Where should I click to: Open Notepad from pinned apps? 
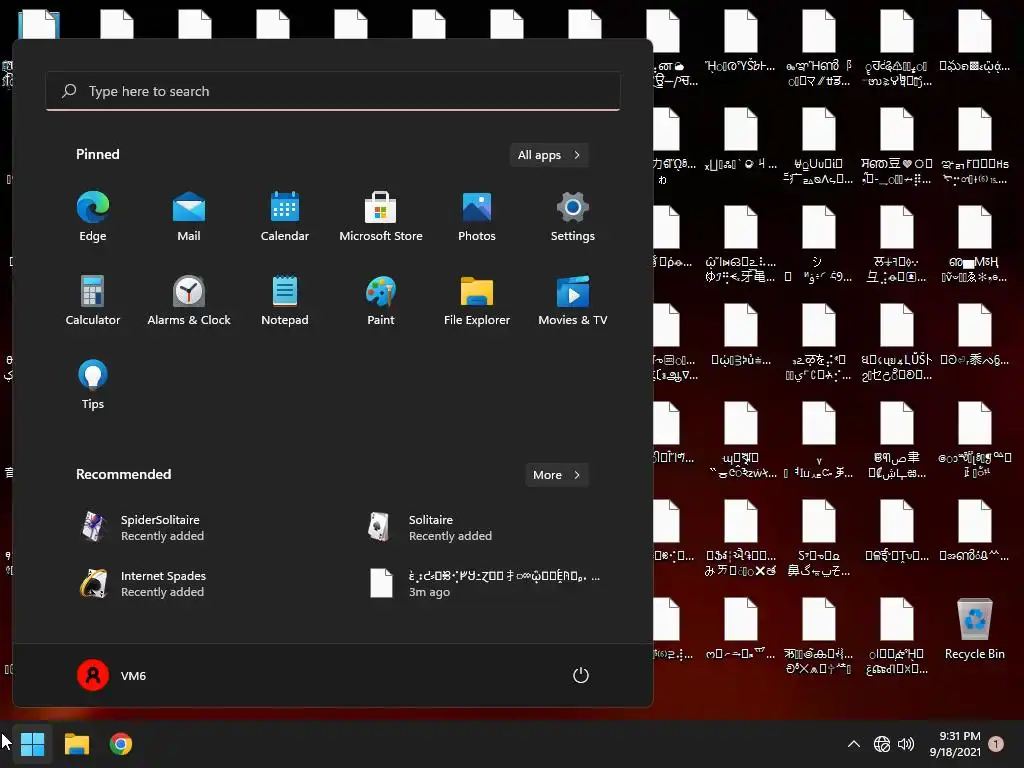pyautogui.click(x=285, y=301)
